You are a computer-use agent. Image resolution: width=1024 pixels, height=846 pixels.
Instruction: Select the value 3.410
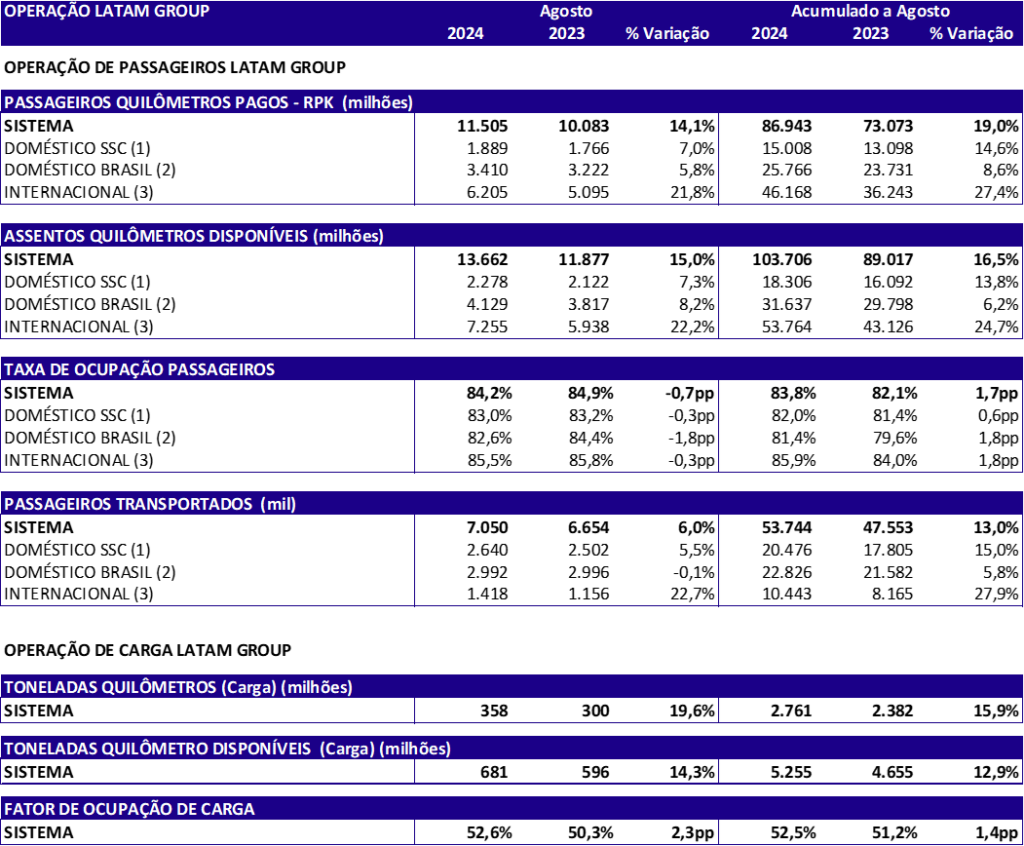(487, 170)
